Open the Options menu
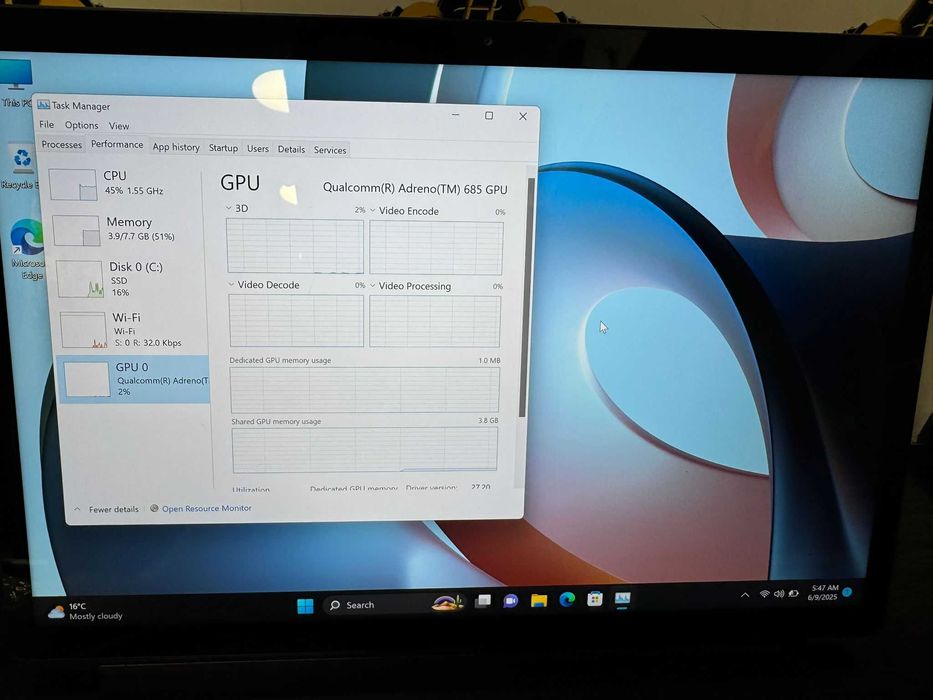Viewport: 933px width, 700px height. [82, 125]
